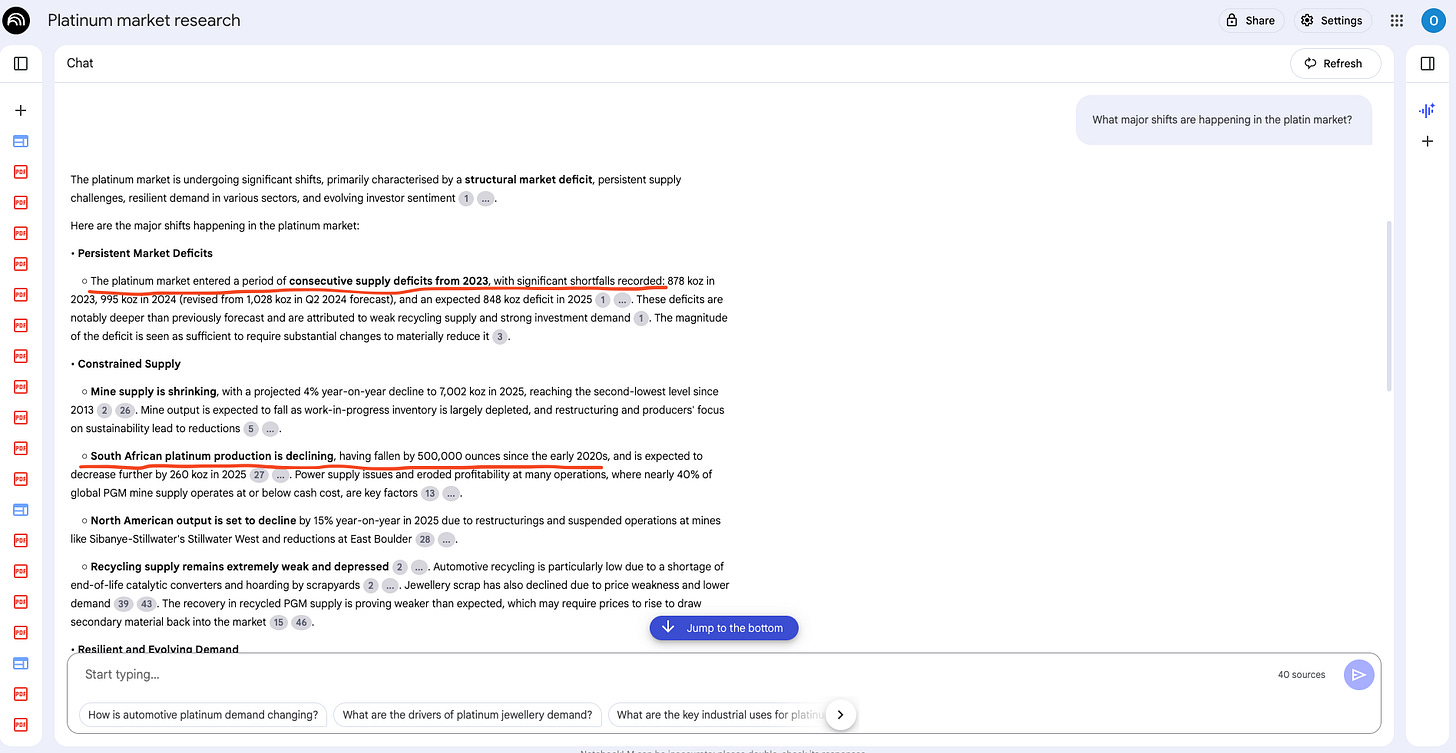Viewport: 1456px width, 753px height.
Task: Ask 'What are the drivers of platinum jewellery demand?'
Action: (x=467, y=715)
